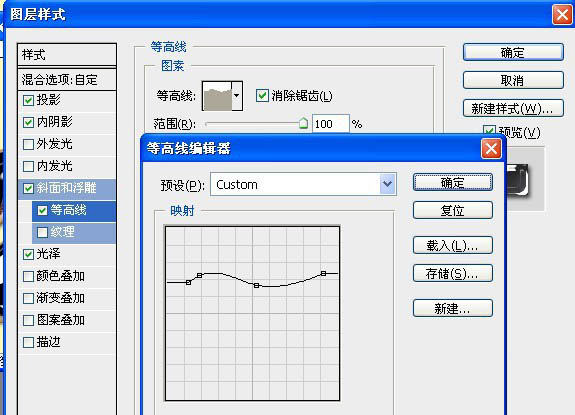This screenshot has height=415, width=575.
Task: Click the contour curve thumbnail preview
Action: (x=217, y=96)
